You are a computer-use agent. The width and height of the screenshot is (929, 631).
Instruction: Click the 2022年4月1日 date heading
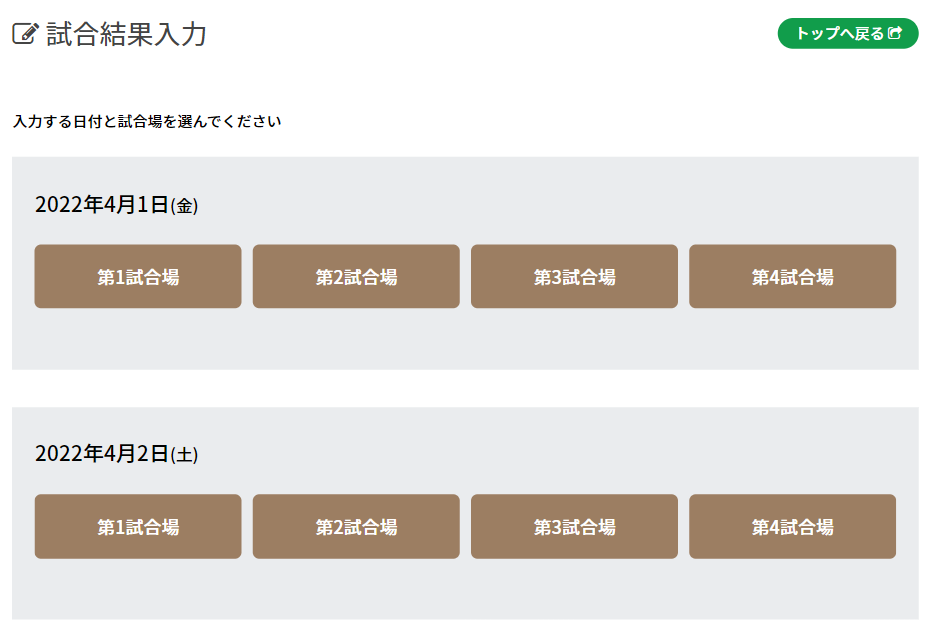[x=101, y=205]
